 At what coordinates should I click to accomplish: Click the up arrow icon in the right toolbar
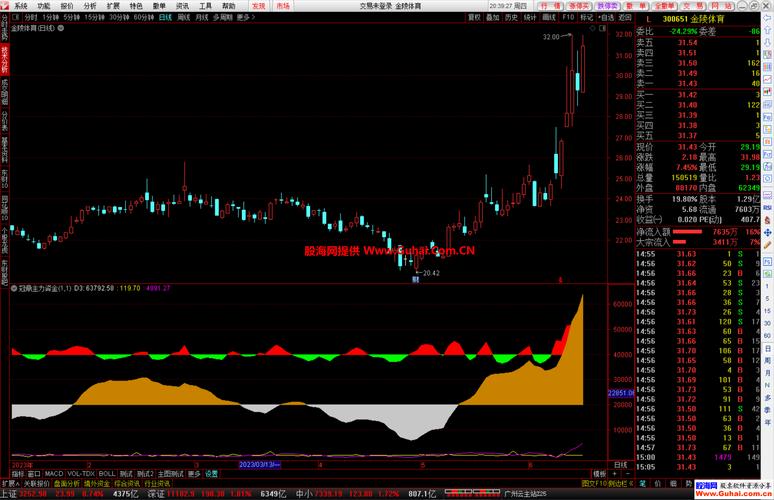coord(768,30)
